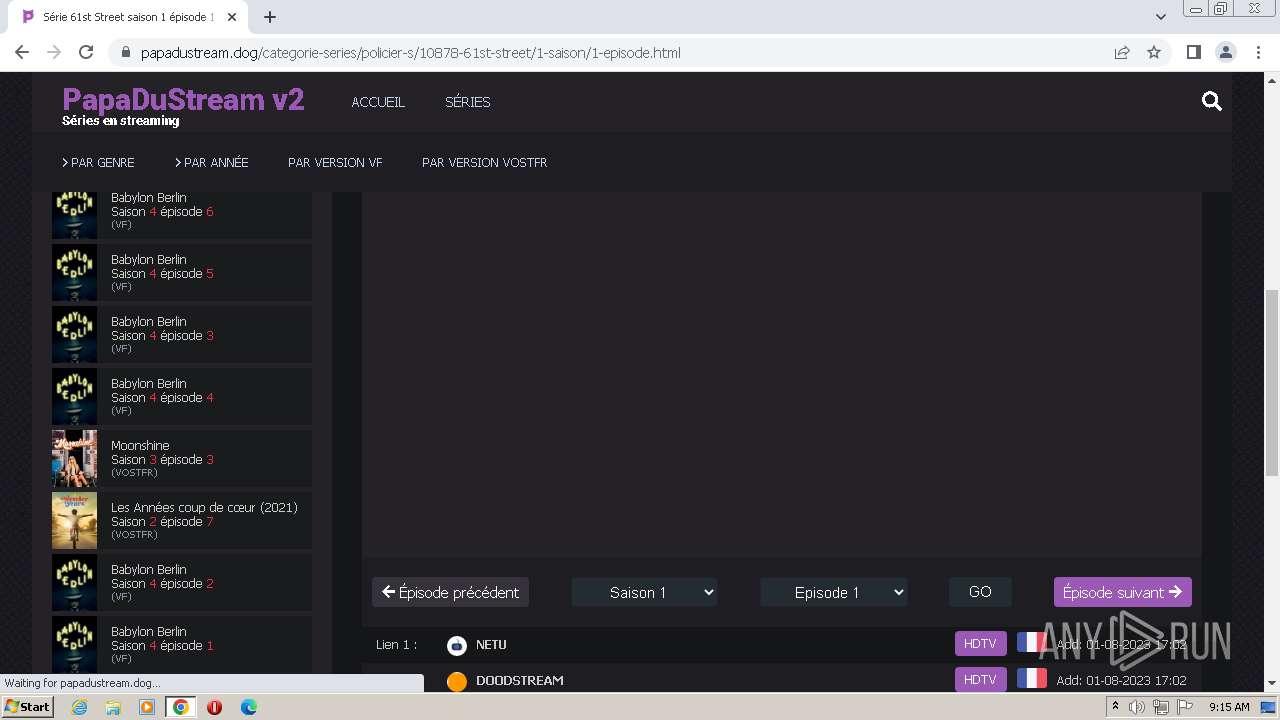Screen dimensions: 1280x720
Task: Open the SÉRIES menu item
Action: coord(467,102)
